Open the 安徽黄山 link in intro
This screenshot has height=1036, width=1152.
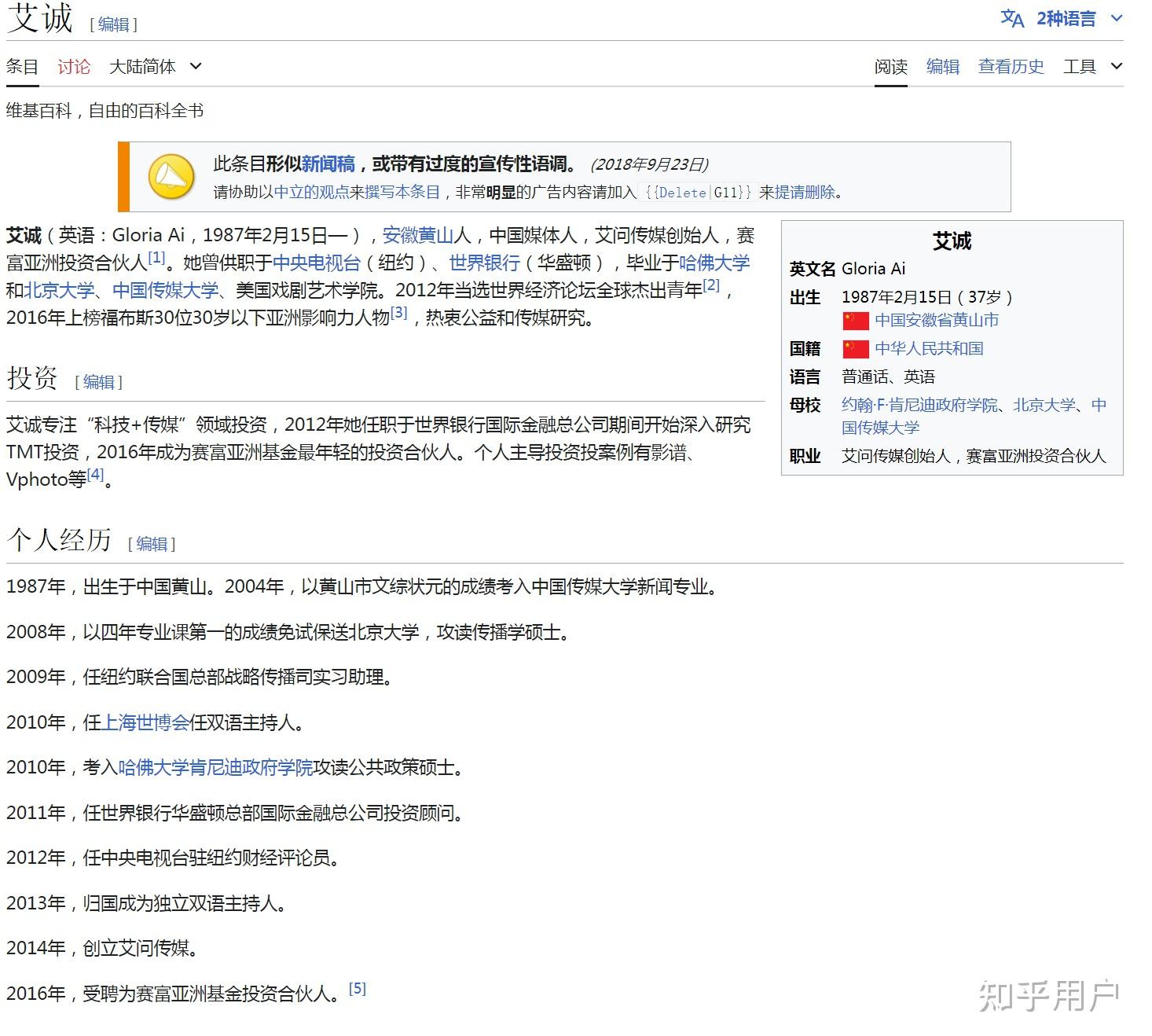tap(418, 235)
